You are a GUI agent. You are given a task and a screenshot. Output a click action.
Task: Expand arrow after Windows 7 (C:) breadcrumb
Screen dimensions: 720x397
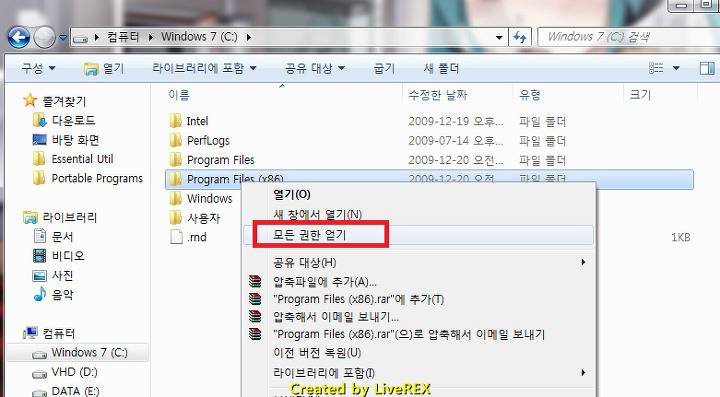(x=248, y=37)
